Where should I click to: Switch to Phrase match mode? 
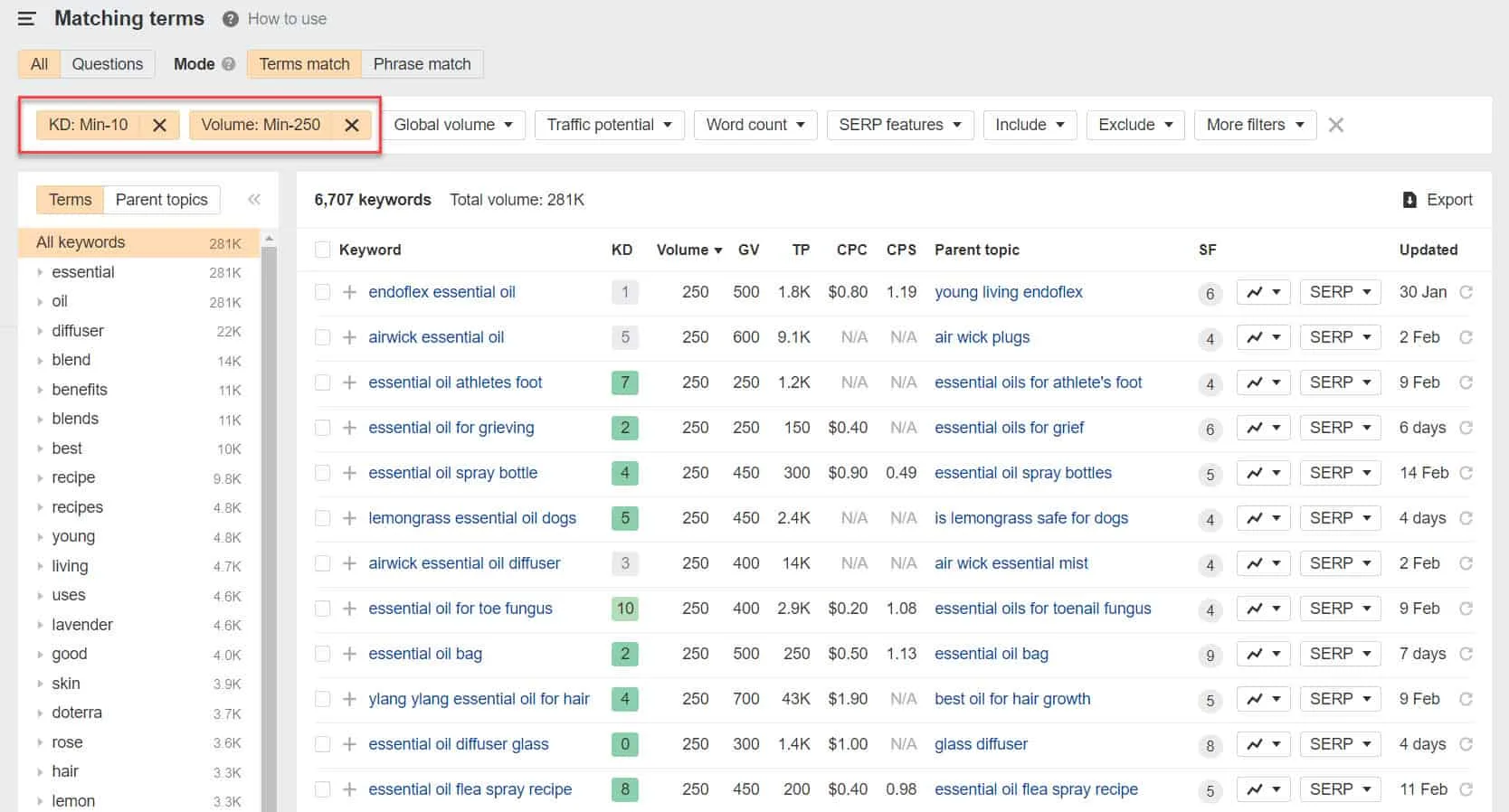422,64
